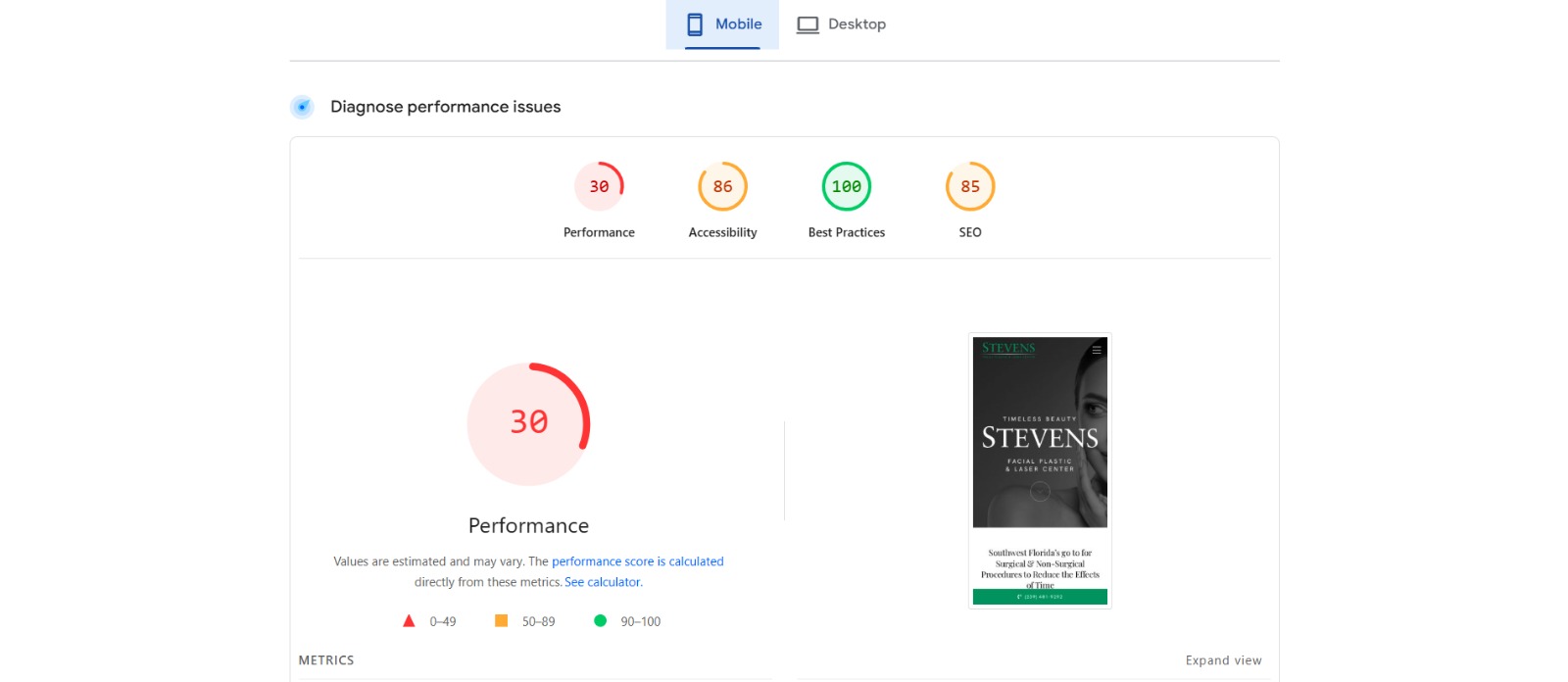Viewport: 1568px width, 682px height.
Task: Click the green phone bar in the preview
Action: [x=1040, y=597]
